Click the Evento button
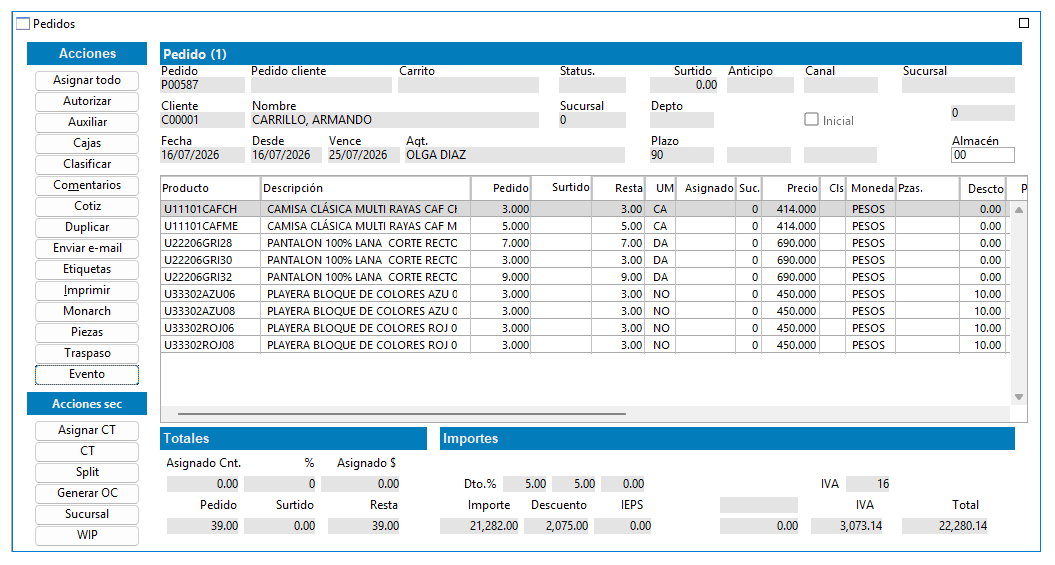 point(87,375)
